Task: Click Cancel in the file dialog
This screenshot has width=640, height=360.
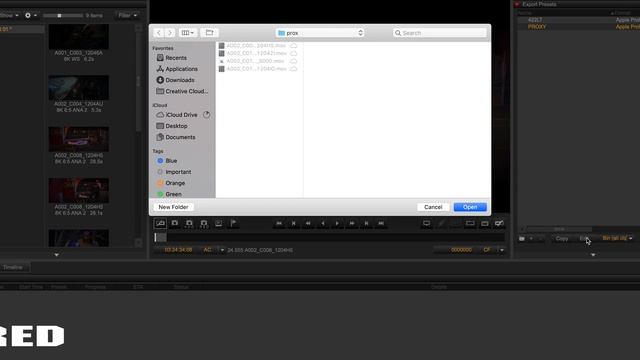Action: (x=433, y=207)
